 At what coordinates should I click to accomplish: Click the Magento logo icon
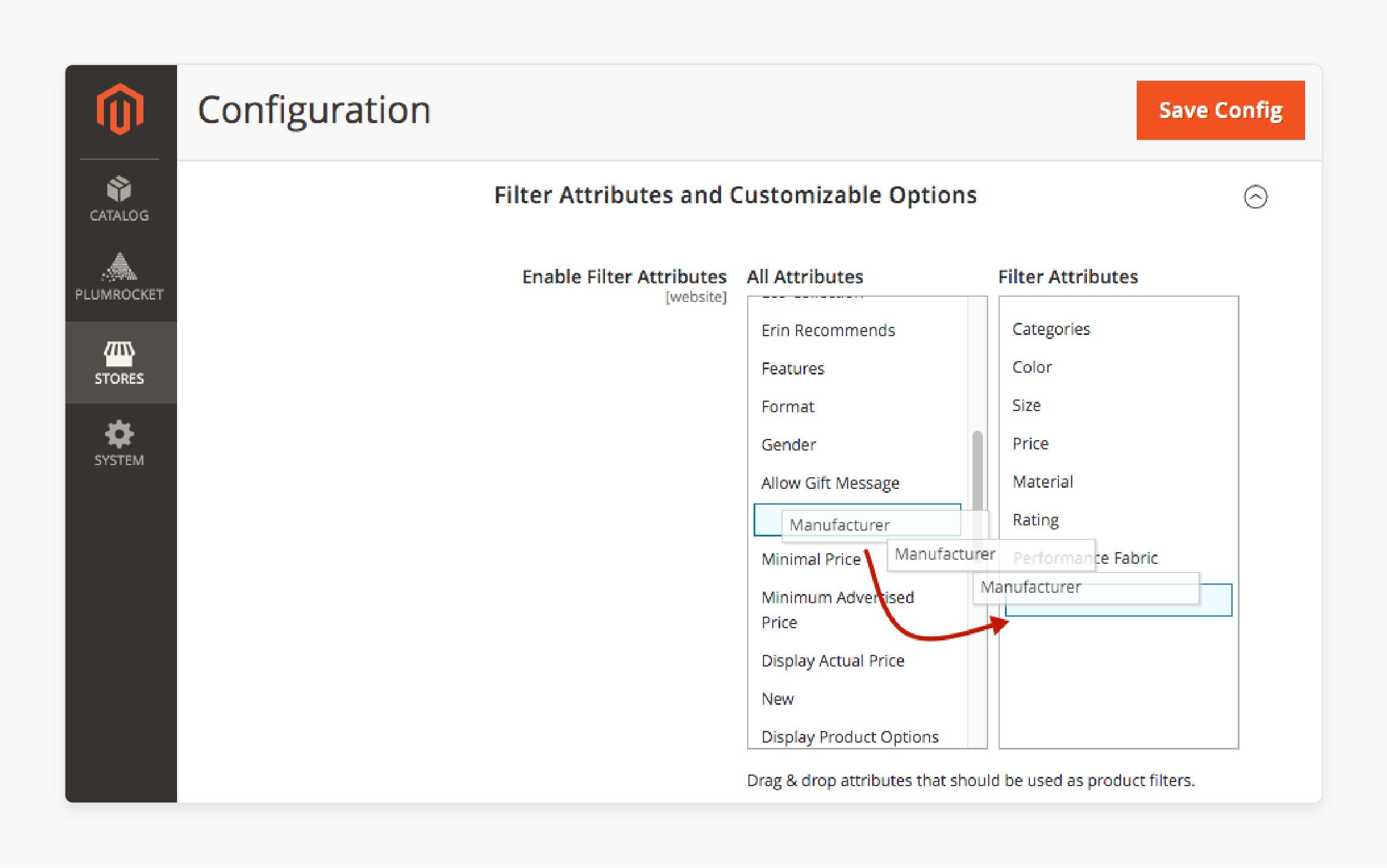[120, 109]
